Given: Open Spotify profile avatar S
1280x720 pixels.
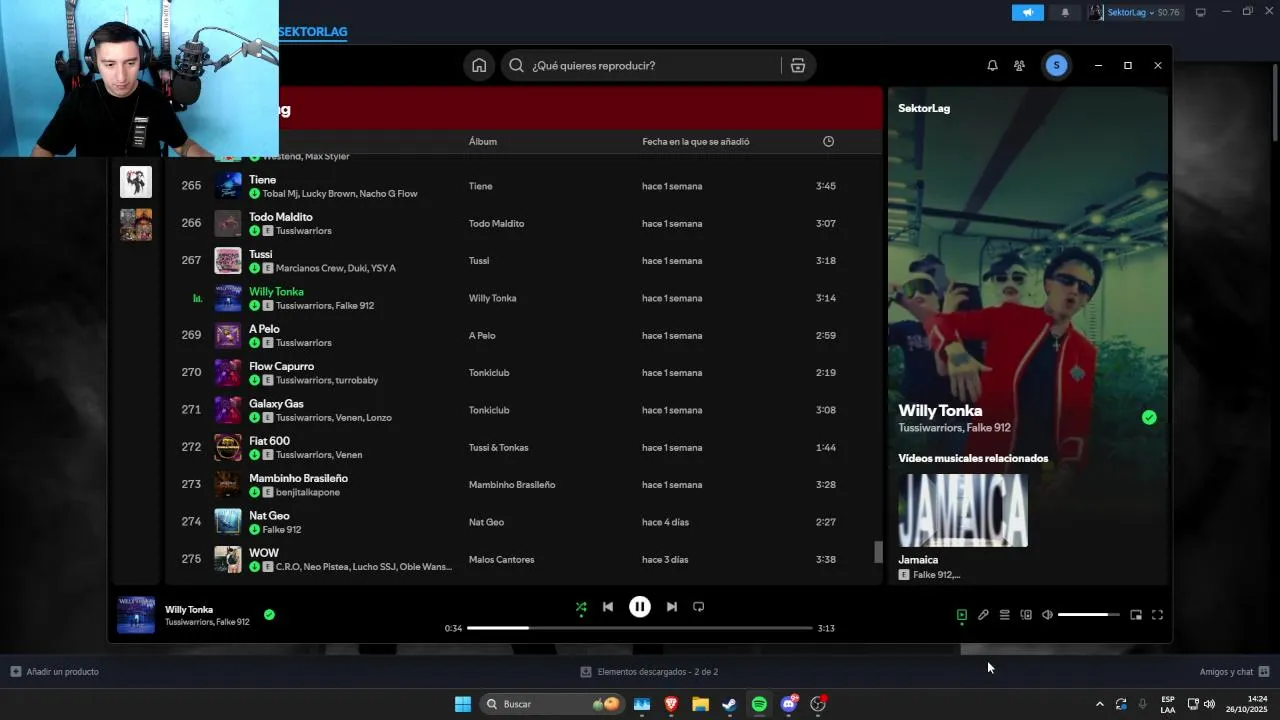Looking at the screenshot, I should (1056, 65).
